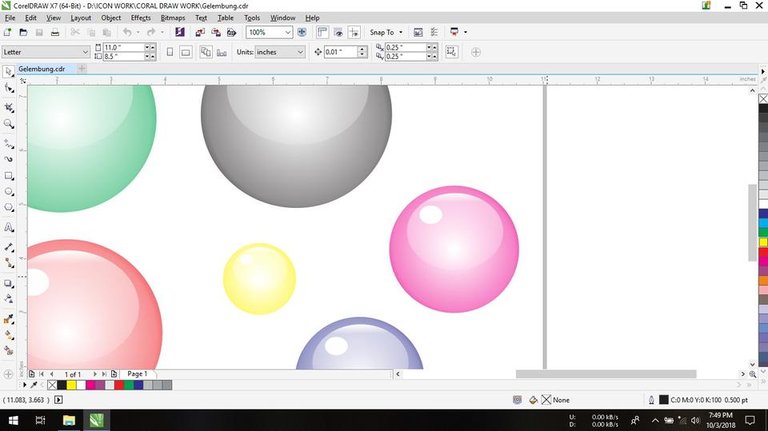The width and height of the screenshot is (768, 431).
Task: Open the zoom level 100% dropdown
Action: (x=288, y=32)
